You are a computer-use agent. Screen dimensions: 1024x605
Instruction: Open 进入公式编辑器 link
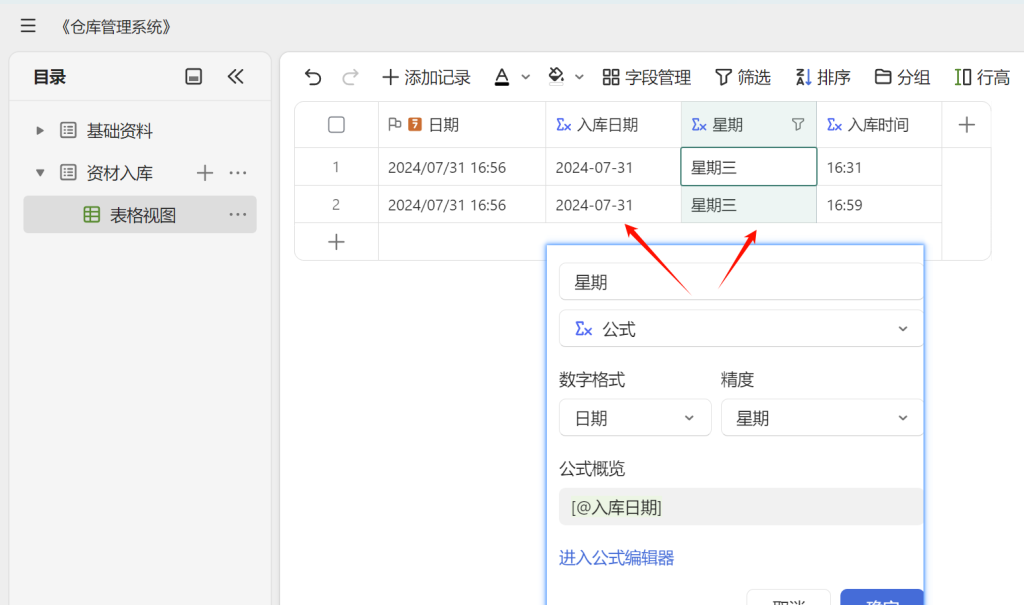pos(616,558)
